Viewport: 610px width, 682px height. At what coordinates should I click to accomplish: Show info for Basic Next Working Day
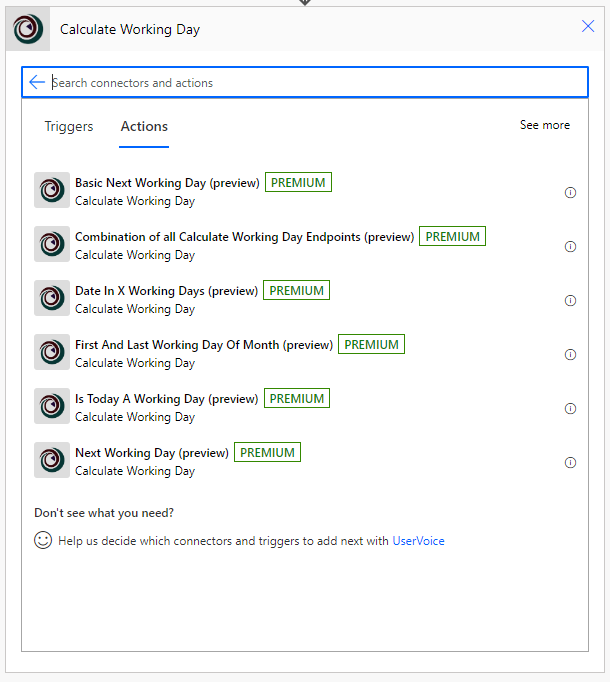(x=570, y=192)
